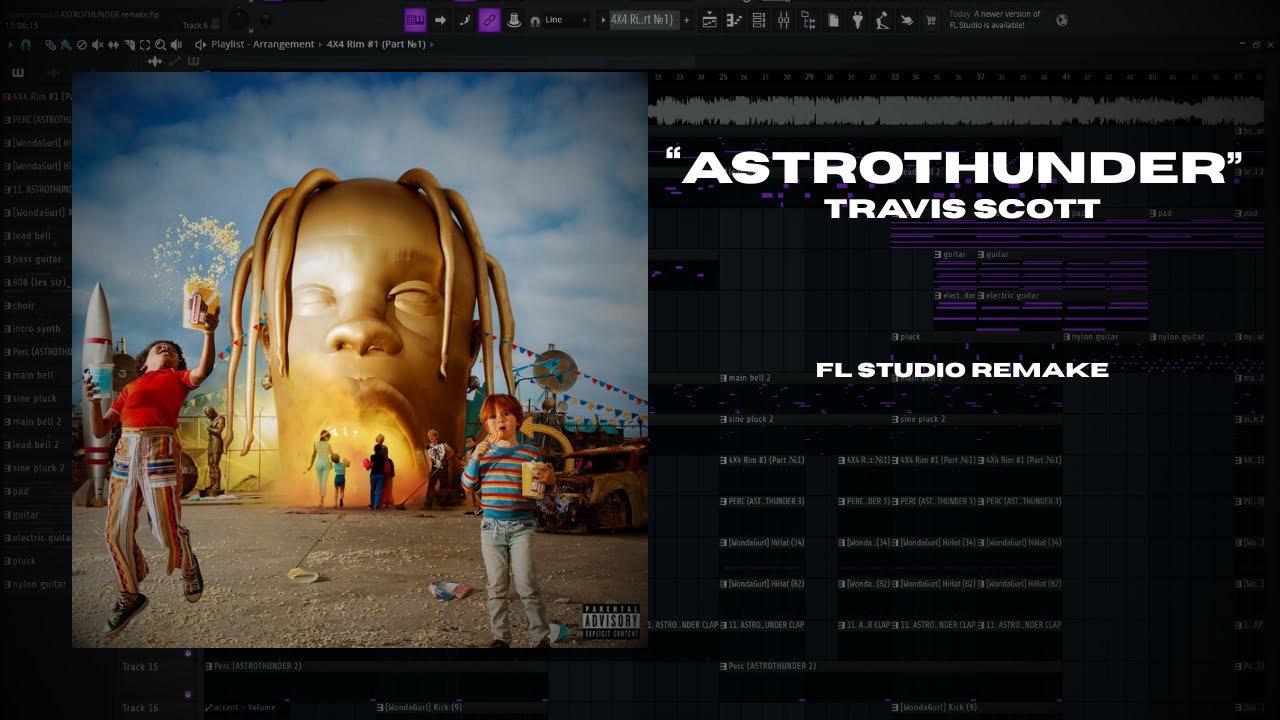Click bar 25 on the timeline ruler
1280x720 pixels.
723,77
